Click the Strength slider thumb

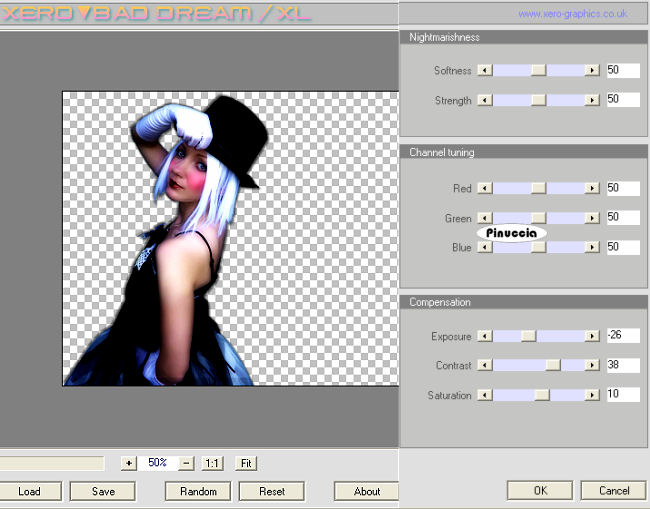tap(538, 100)
